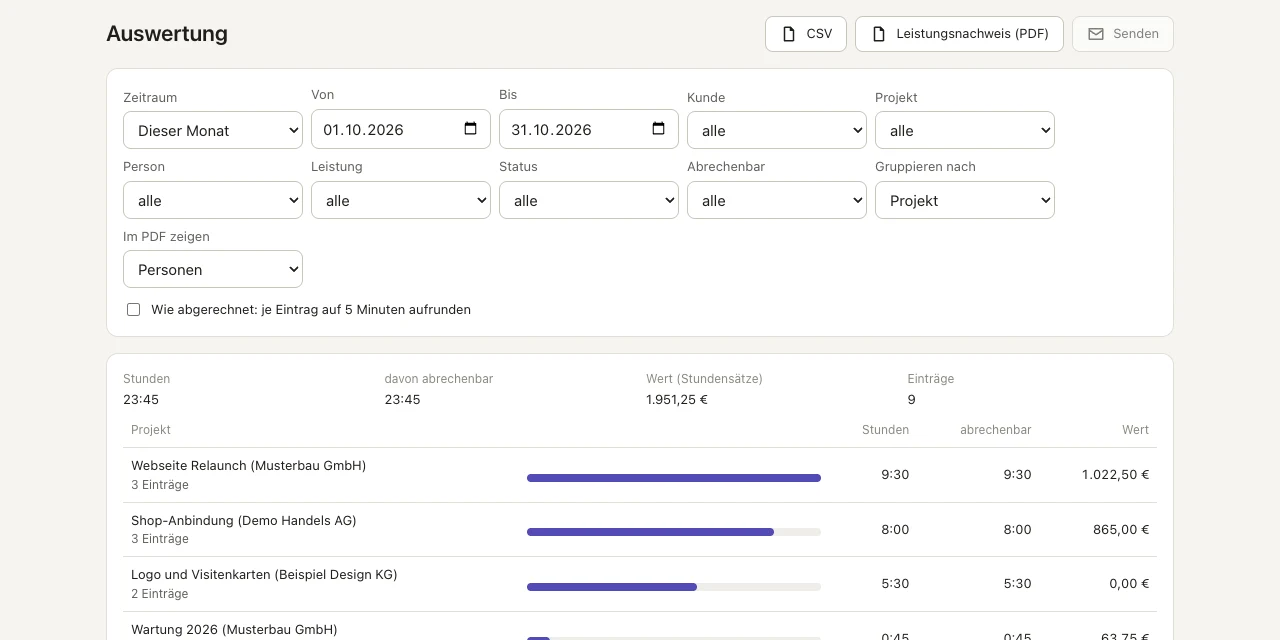Click the Einträge count 9
The height and width of the screenshot is (640, 1280).
[911, 400]
